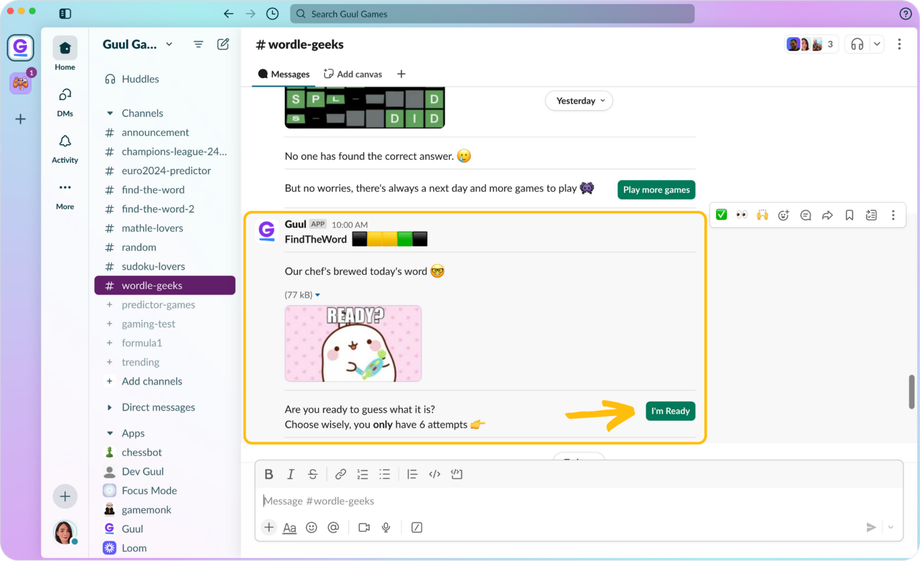Viewport: 920px width, 562px height.
Task: React with the raised hands emoji
Action: (x=762, y=215)
